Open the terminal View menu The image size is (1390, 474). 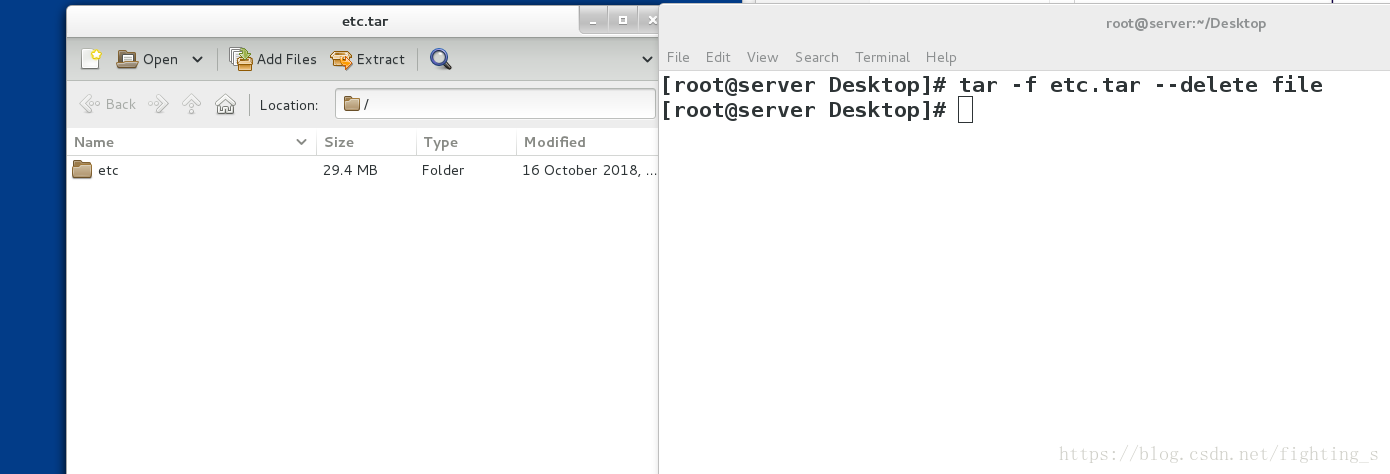click(762, 57)
